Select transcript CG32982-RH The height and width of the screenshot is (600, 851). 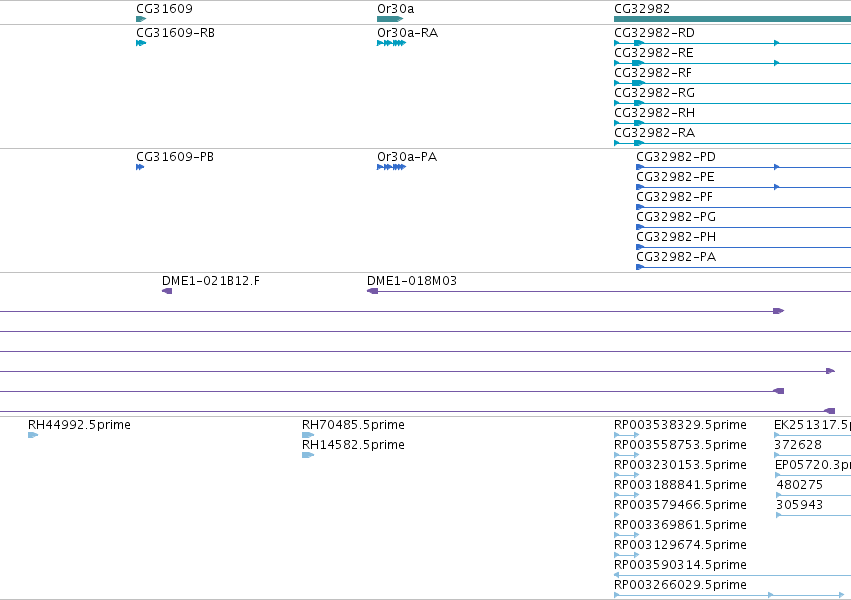[655, 113]
